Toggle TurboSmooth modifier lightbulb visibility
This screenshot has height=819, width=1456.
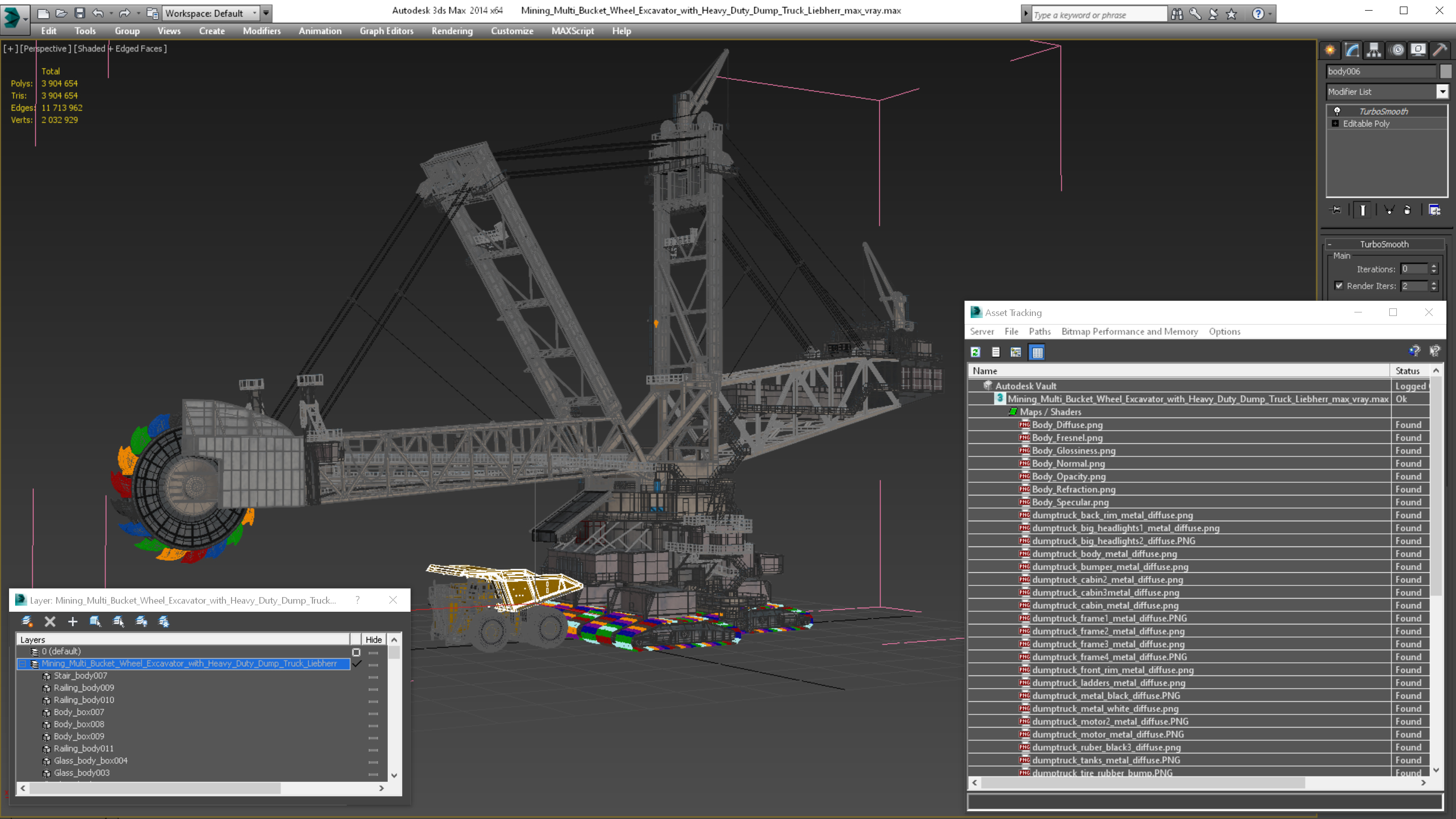click(1337, 111)
